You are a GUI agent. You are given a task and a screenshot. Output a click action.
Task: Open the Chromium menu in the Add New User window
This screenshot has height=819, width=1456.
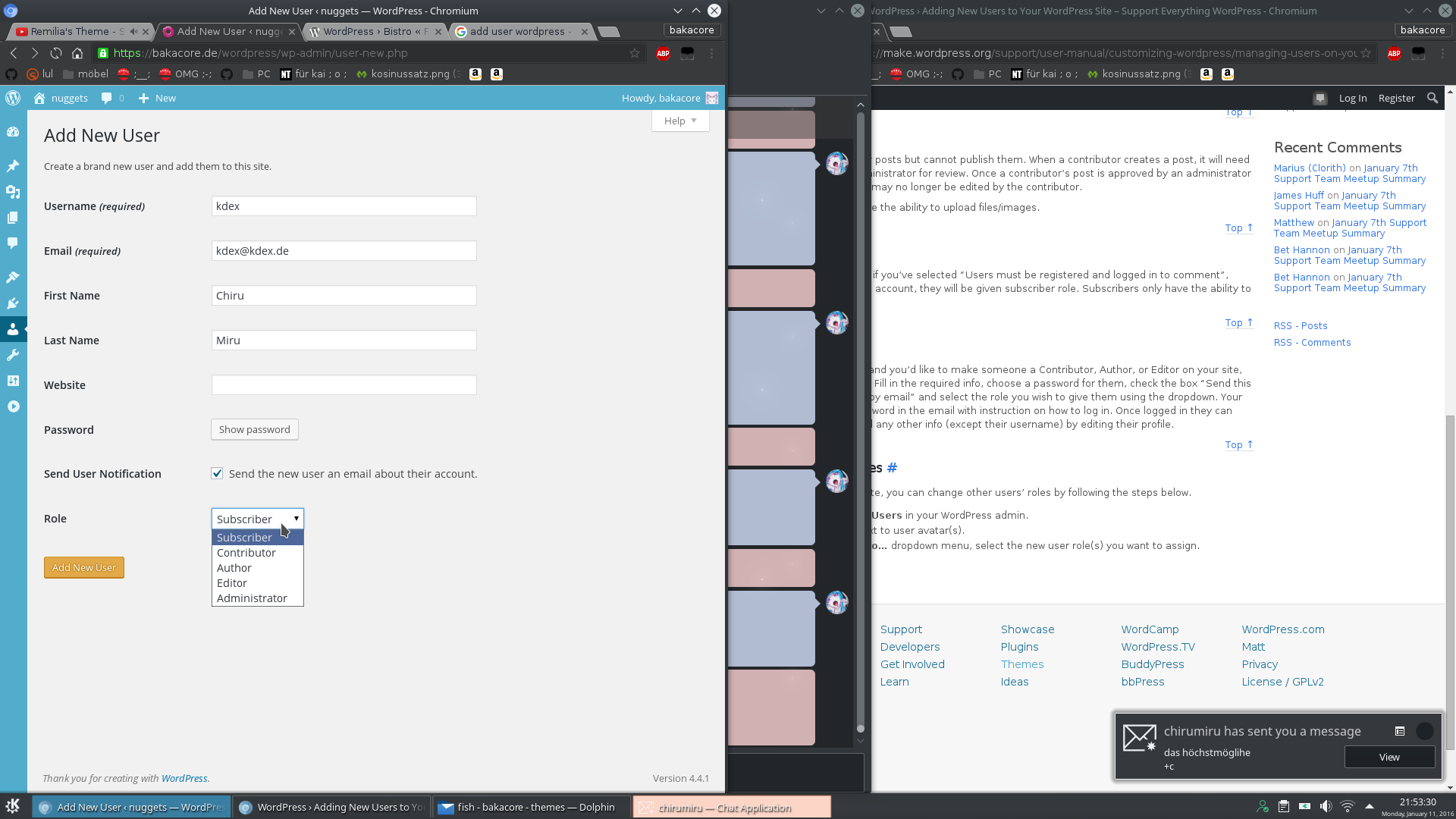tap(711, 53)
